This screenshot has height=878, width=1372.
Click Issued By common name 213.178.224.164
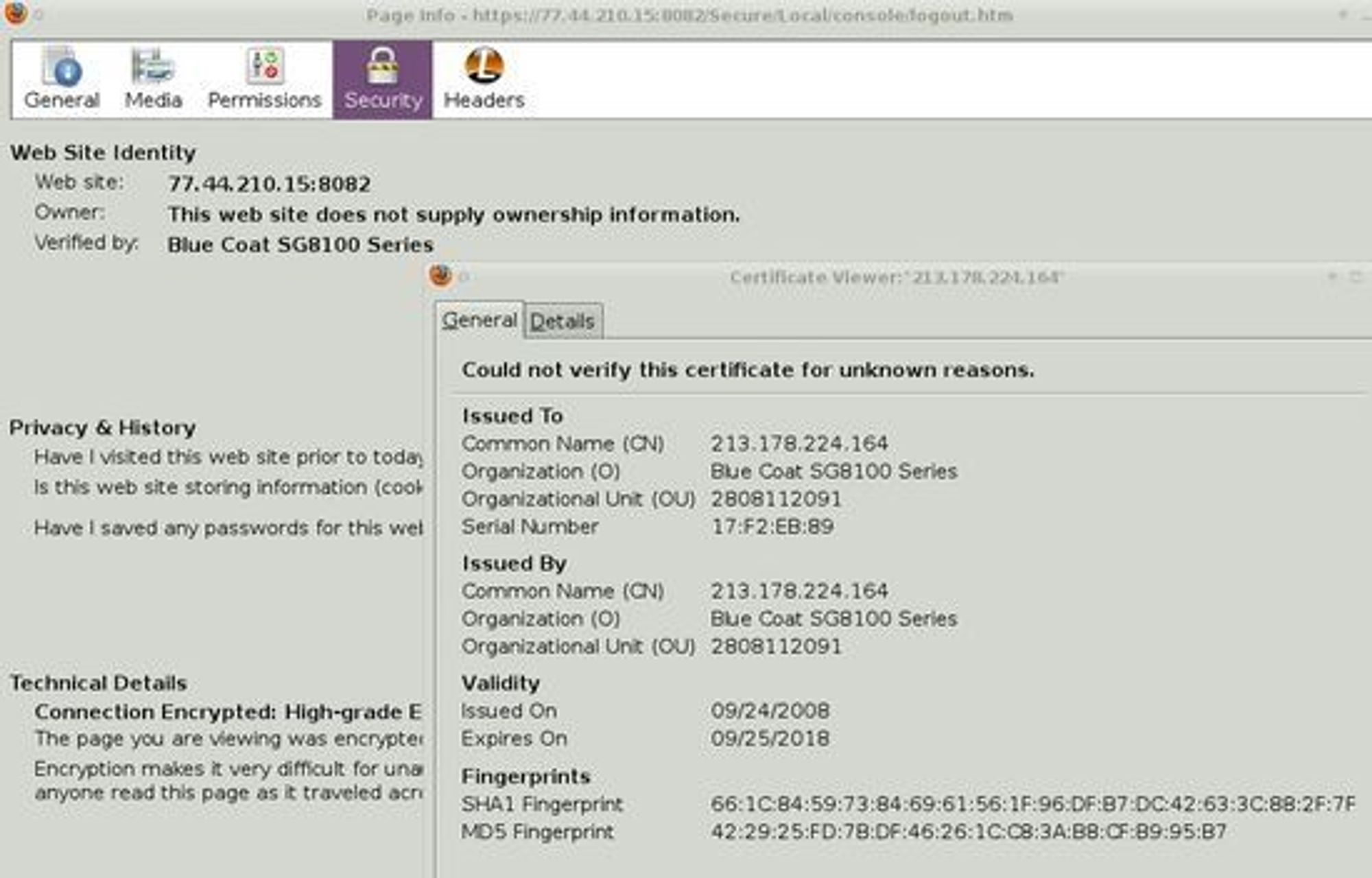(x=799, y=591)
